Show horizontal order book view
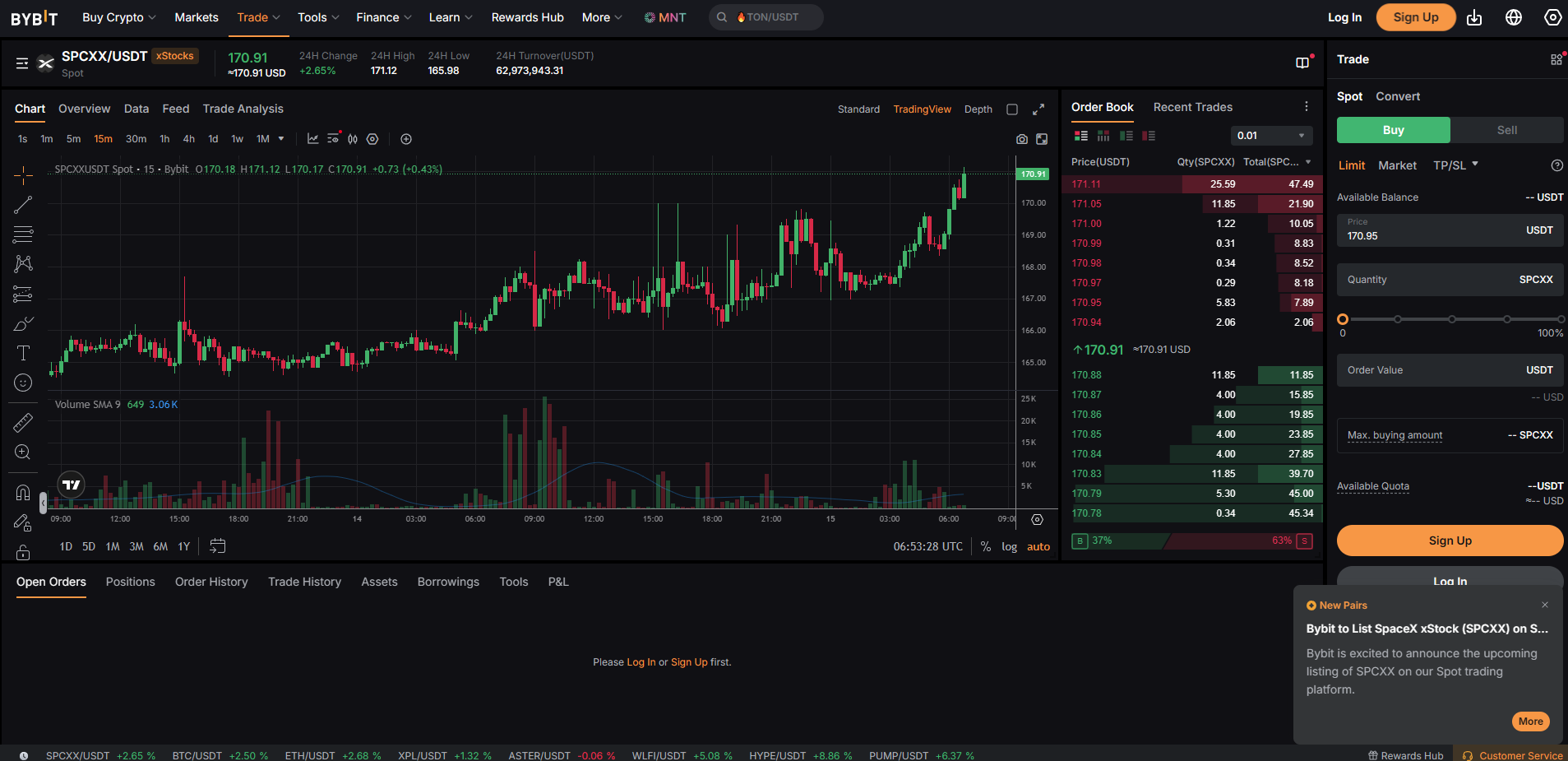This screenshot has width=1568, height=761. 1103,136
